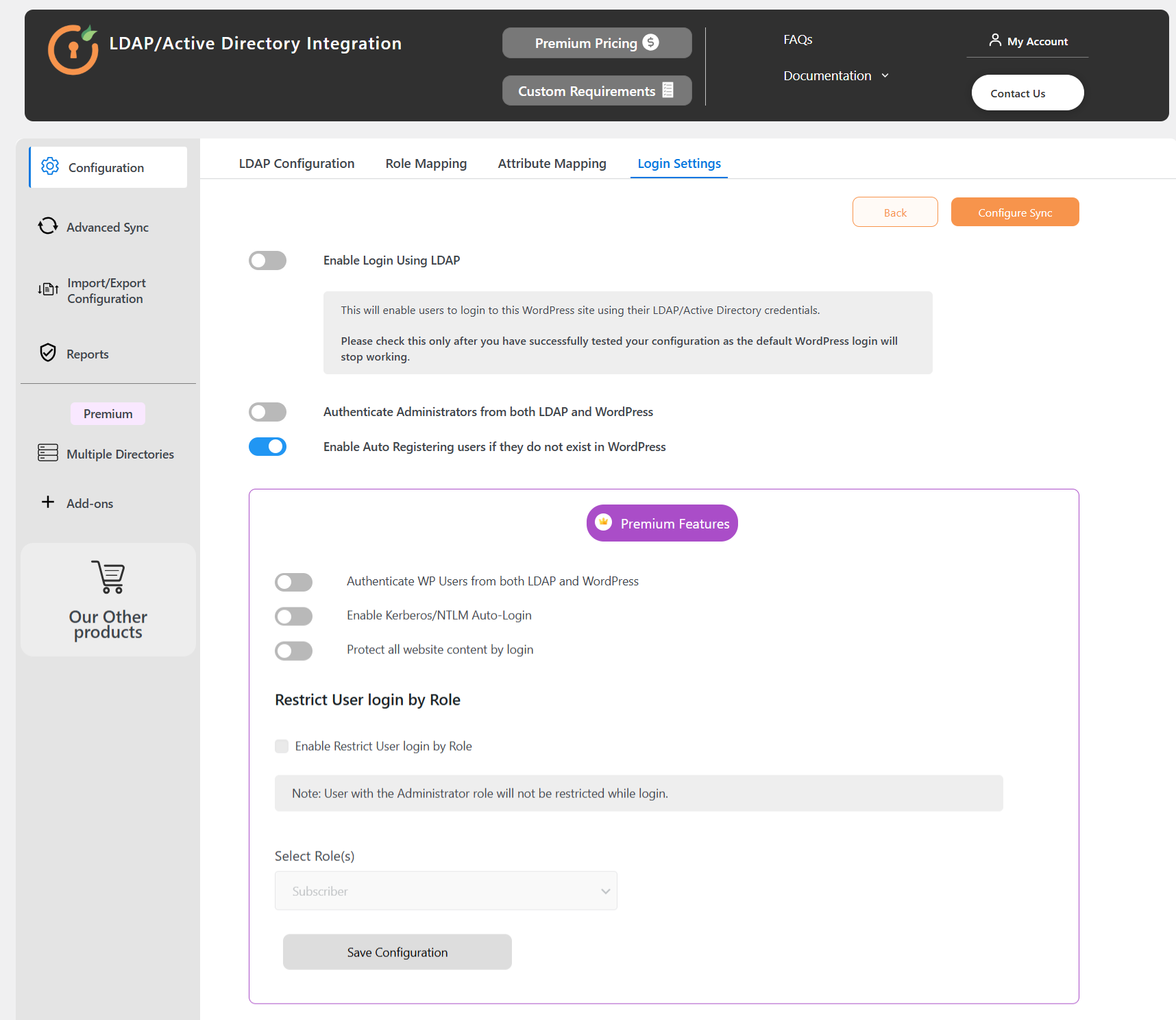Viewport: 1176px width, 1020px height.
Task: Click the Premium Pricing button
Action: tap(596, 43)
